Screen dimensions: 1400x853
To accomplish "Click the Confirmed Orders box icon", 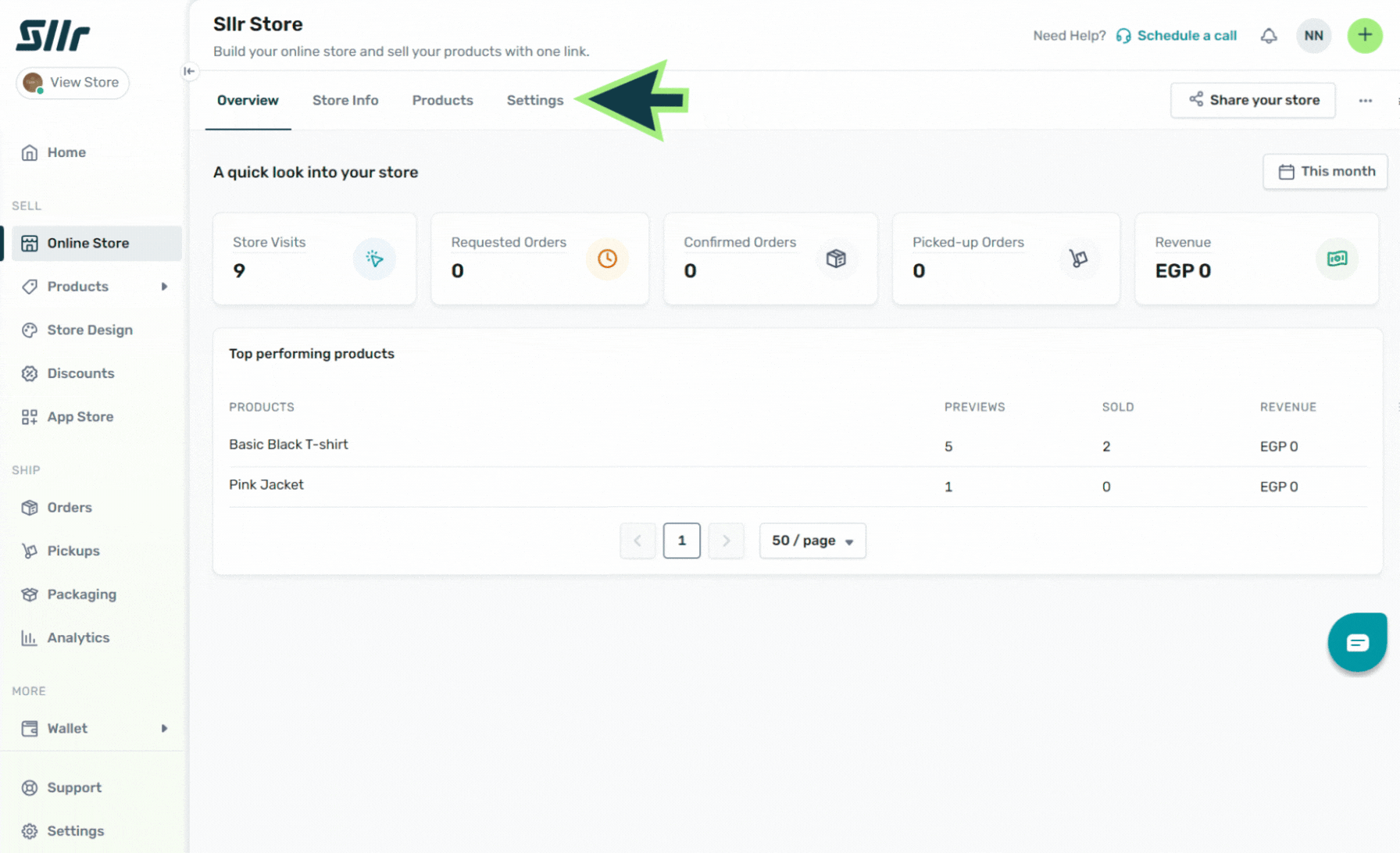I will 836,259.
